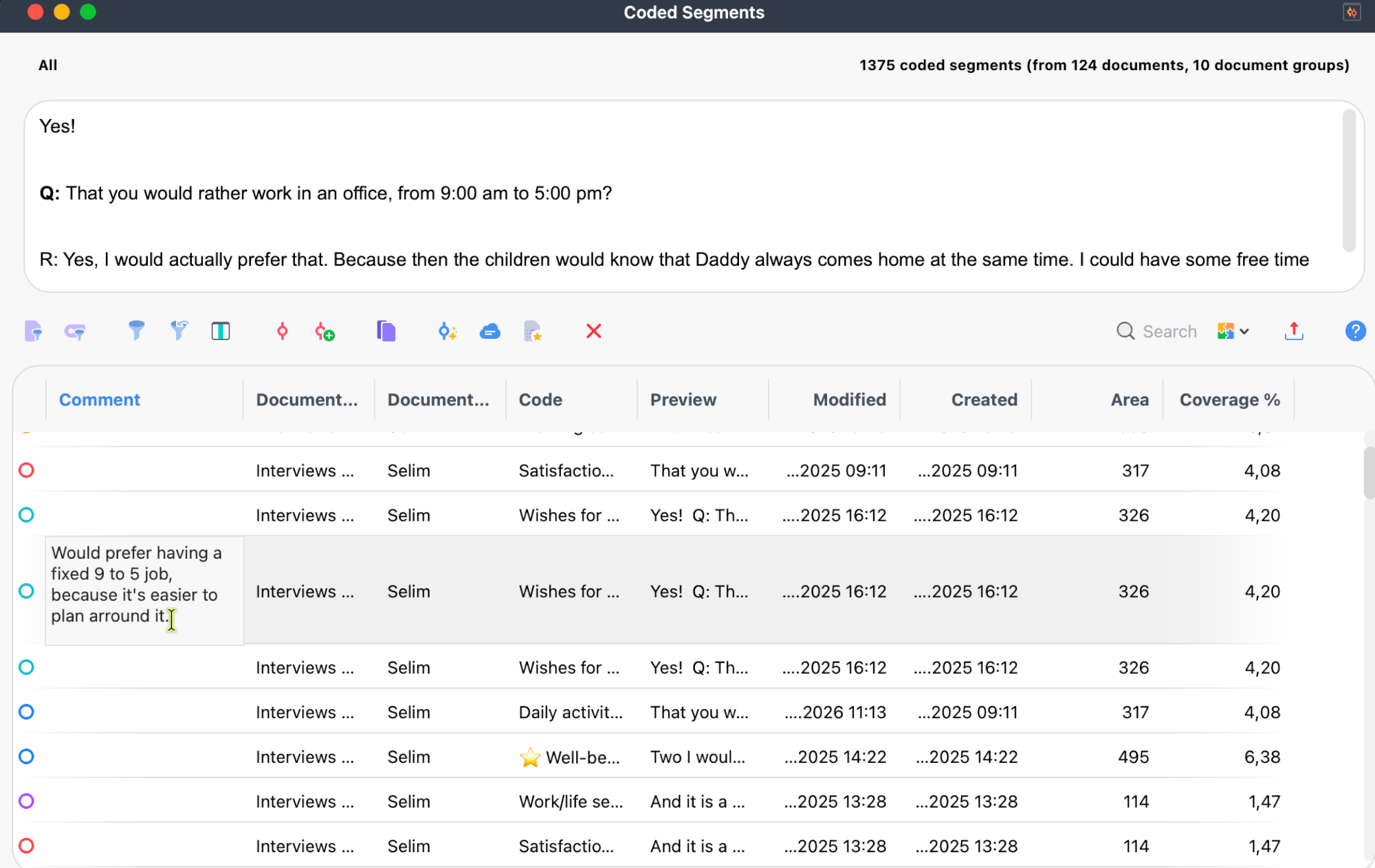Click the "All" label at top left

[x=47, y=65]
